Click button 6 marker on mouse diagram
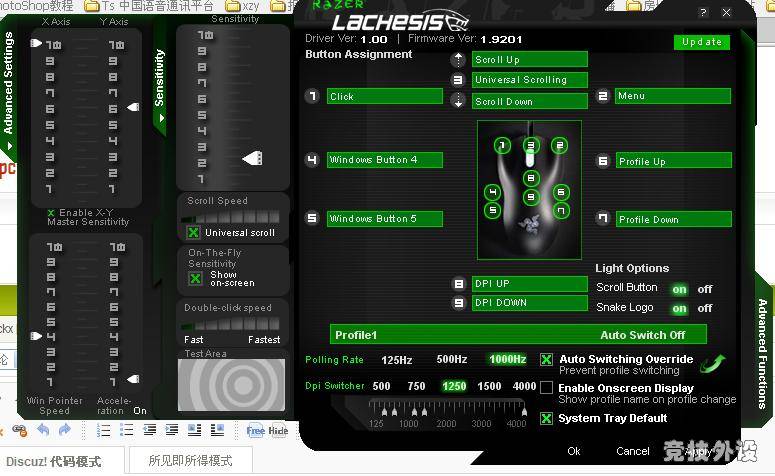 click(x=561, y=192)
